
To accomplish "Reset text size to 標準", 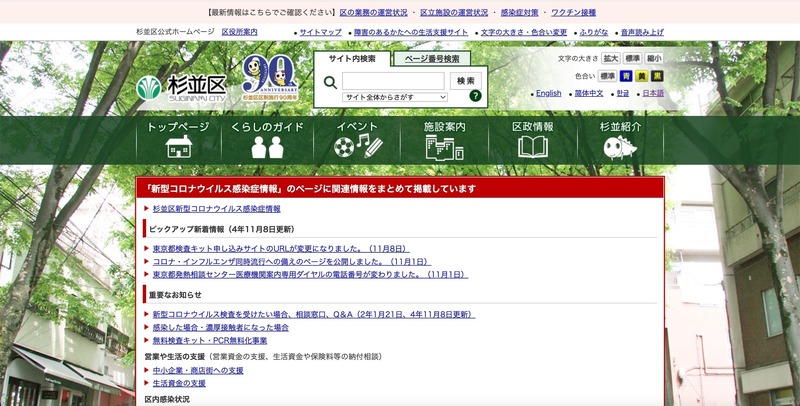I will pyautogui.click(x=632, y=59).
